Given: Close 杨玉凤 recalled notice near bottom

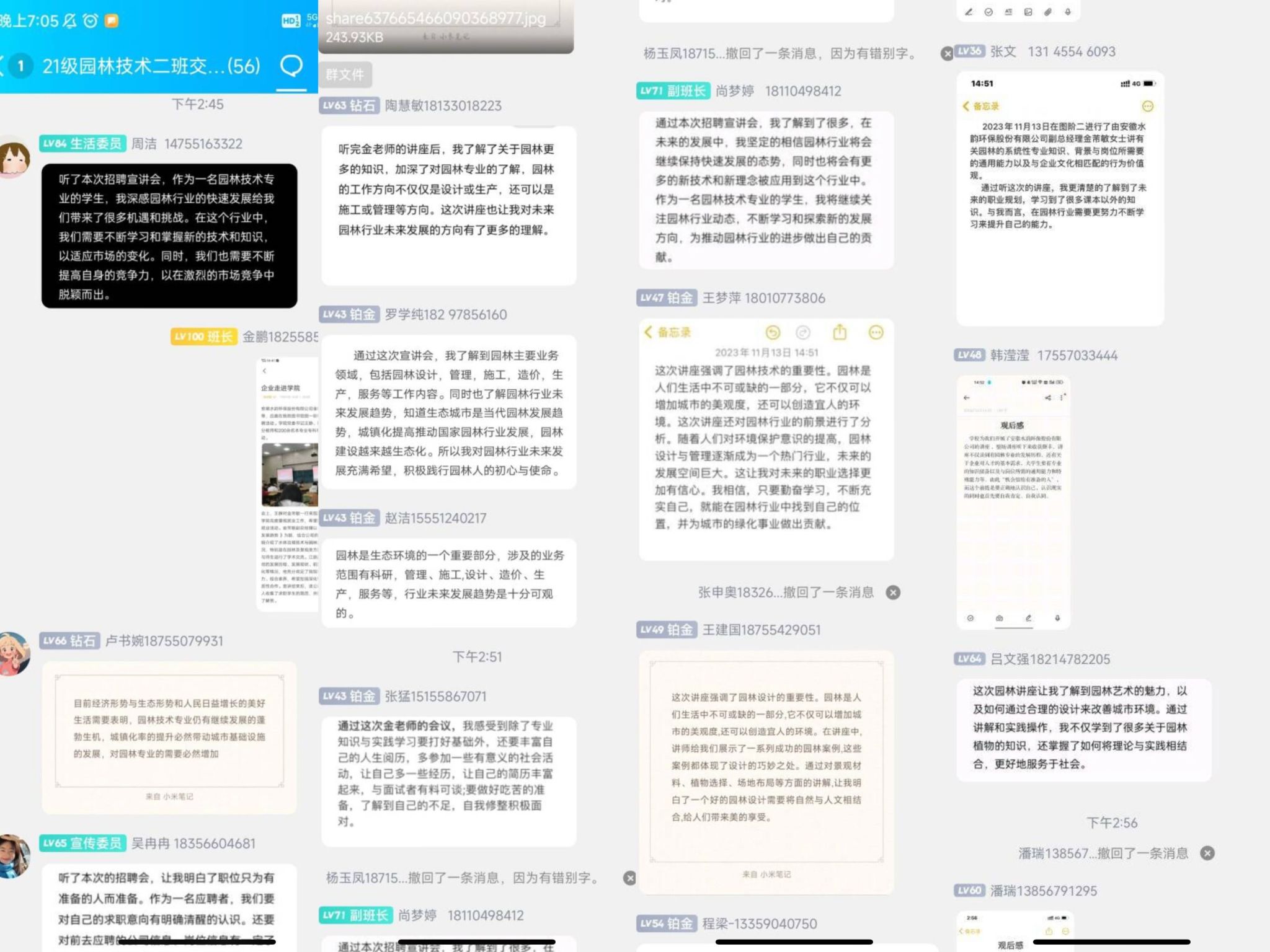Looking at the screenshot, I should 629,878.
